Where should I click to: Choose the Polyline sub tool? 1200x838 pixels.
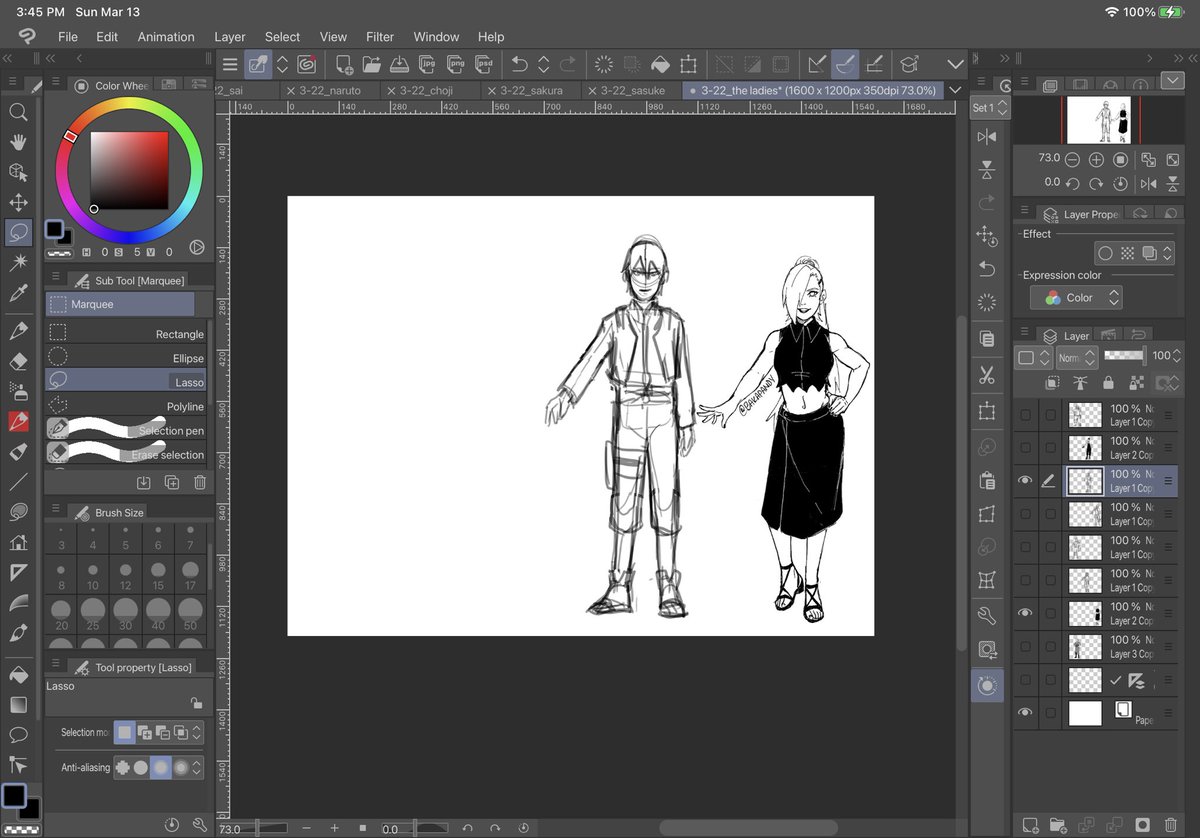(x=125, y=406)
